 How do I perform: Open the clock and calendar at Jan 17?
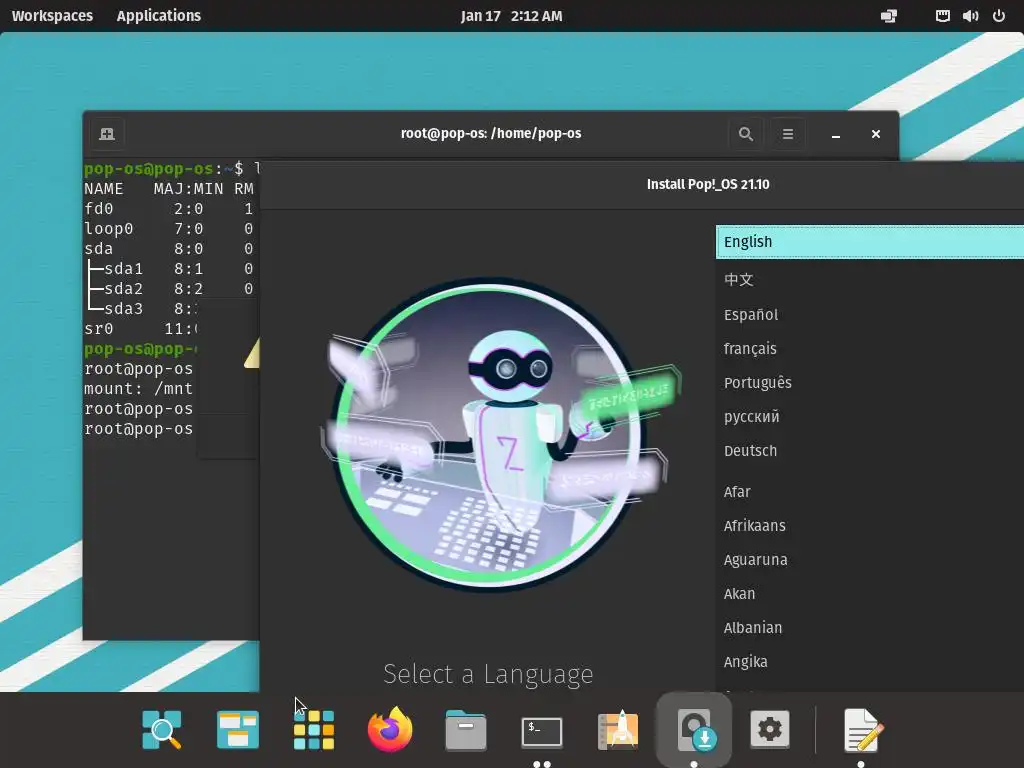511,16
